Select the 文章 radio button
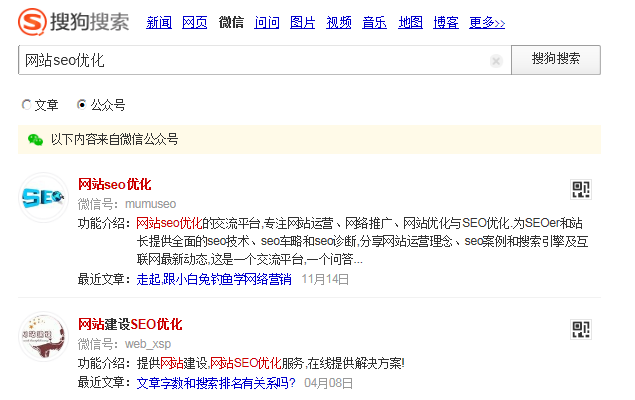Screen dimensions: 635x400 pyautogui.click(x=26, y=105)
